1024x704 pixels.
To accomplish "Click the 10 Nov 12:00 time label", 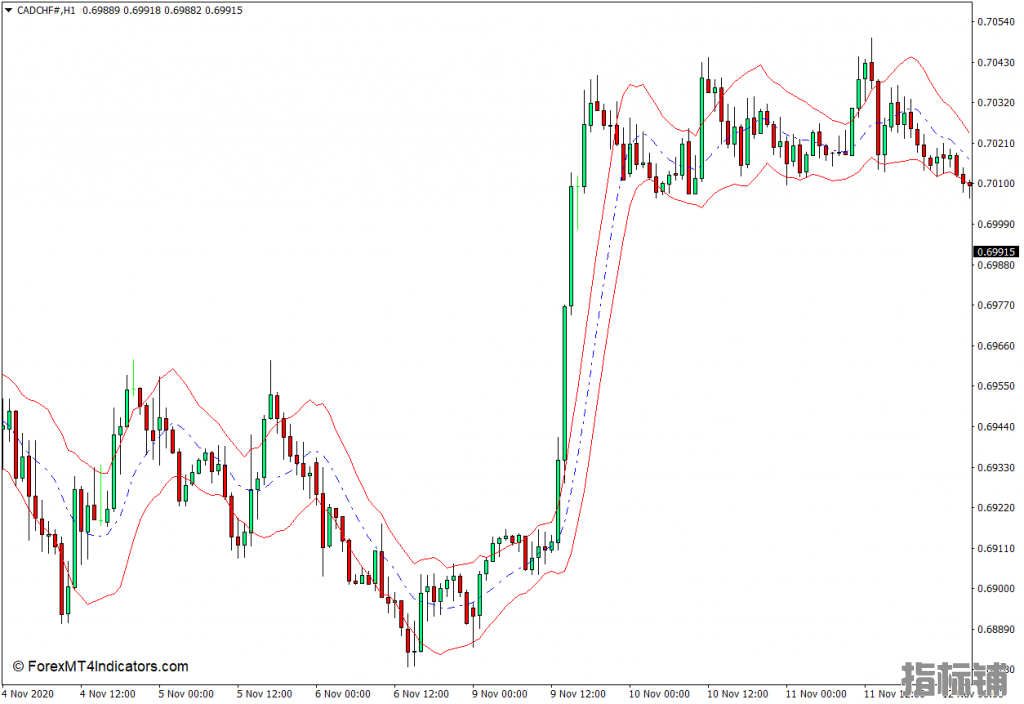I will [x=737, y=694].
